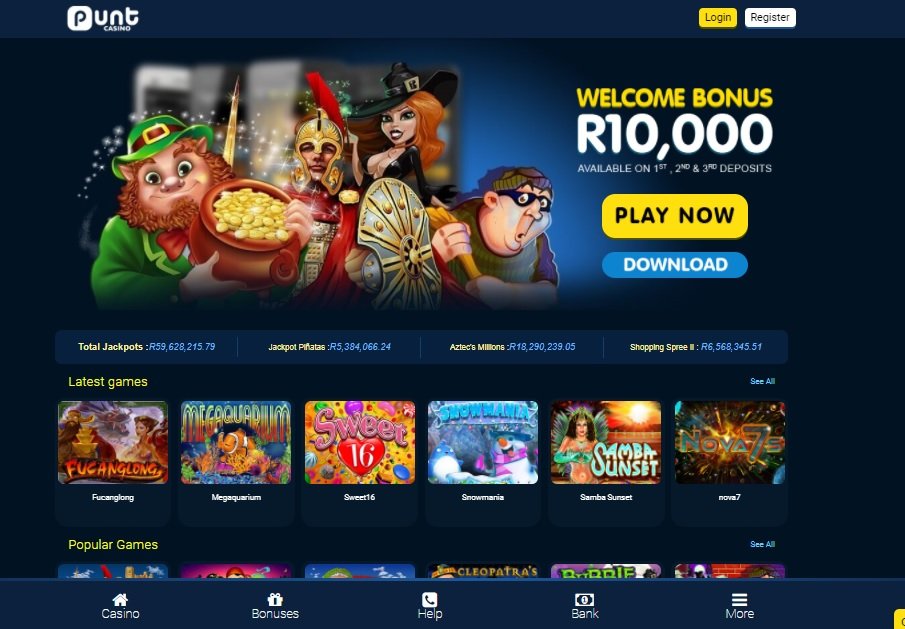The width and height of the screenshot is (905, 629).
Task: Click the Register button
Action: pos(770,17)
